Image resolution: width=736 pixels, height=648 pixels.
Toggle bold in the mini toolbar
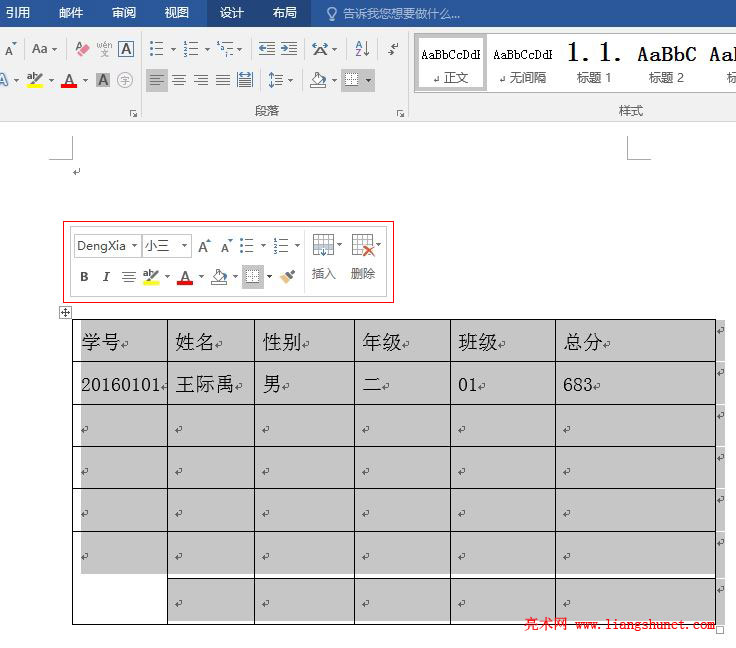click(84, 277)
